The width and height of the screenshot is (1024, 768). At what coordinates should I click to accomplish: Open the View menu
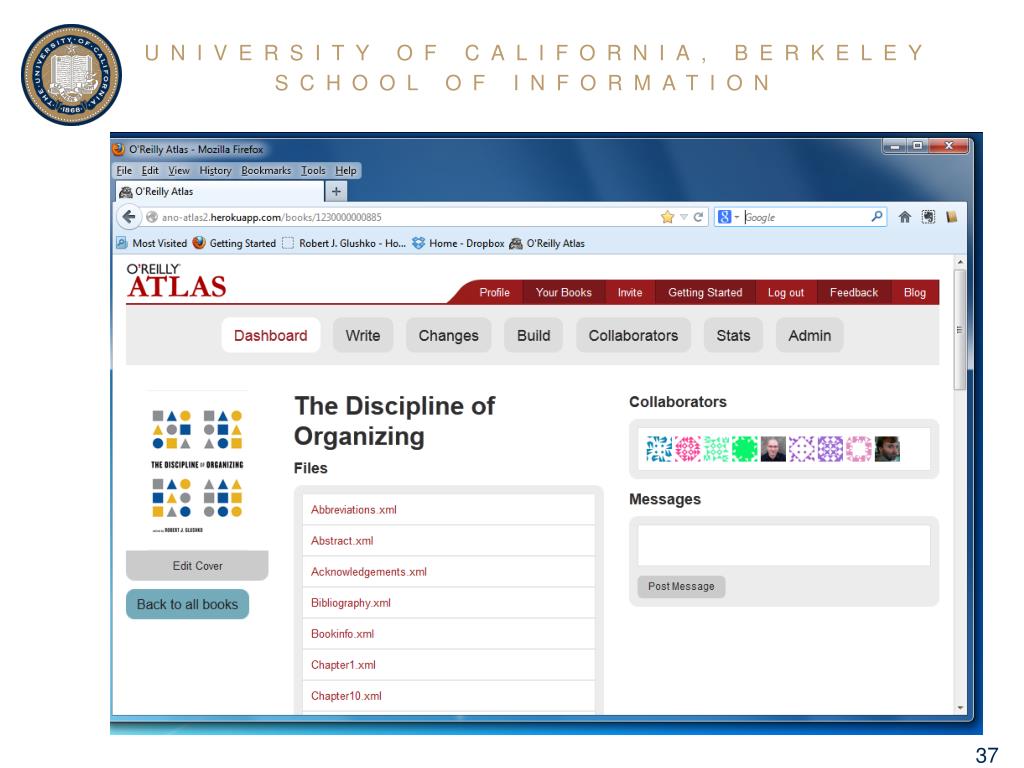tap(179, 170)
